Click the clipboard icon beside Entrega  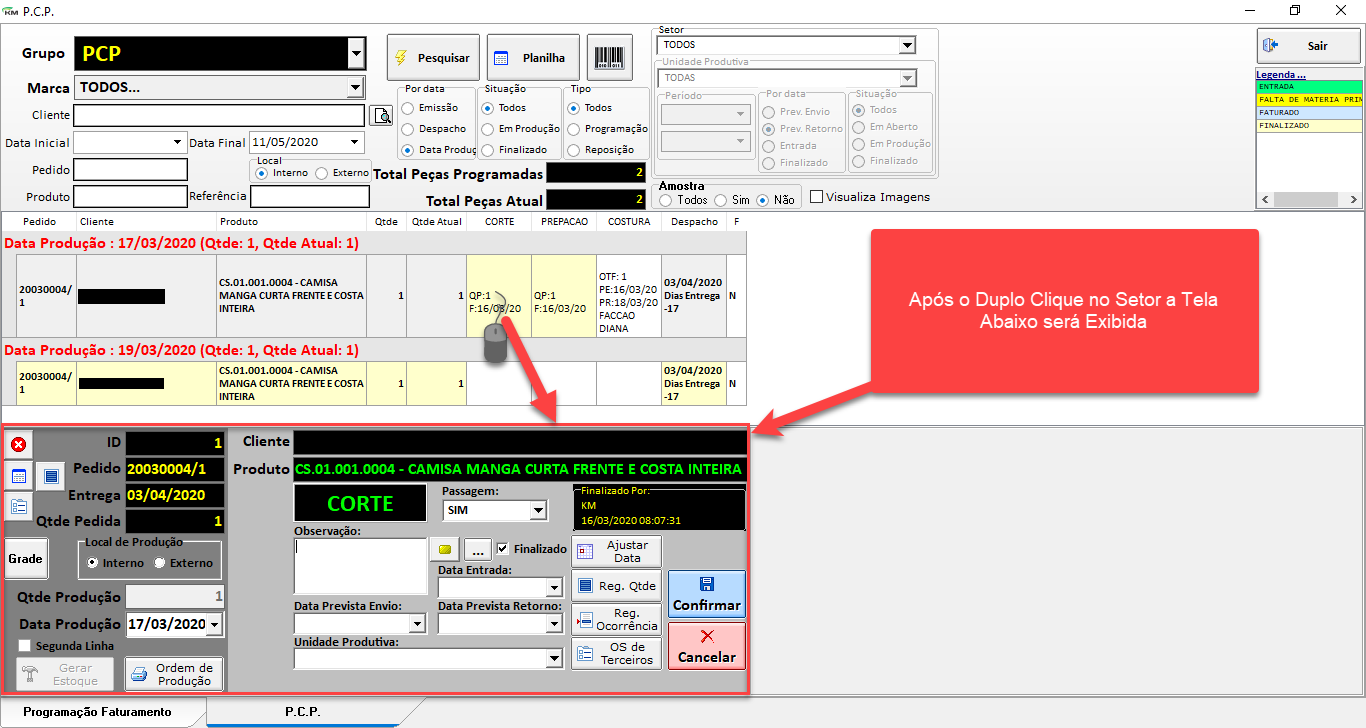point(18,506)
